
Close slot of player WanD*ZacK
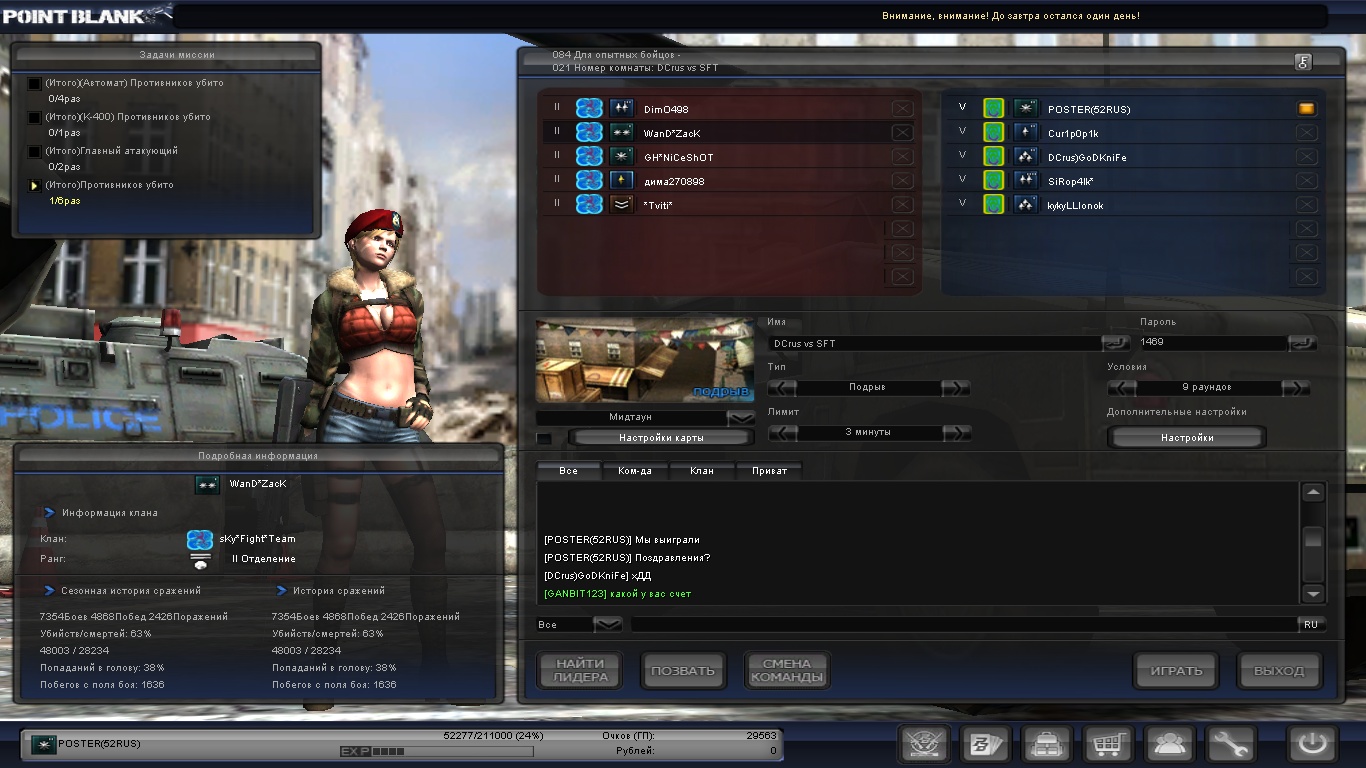point(901,132)
